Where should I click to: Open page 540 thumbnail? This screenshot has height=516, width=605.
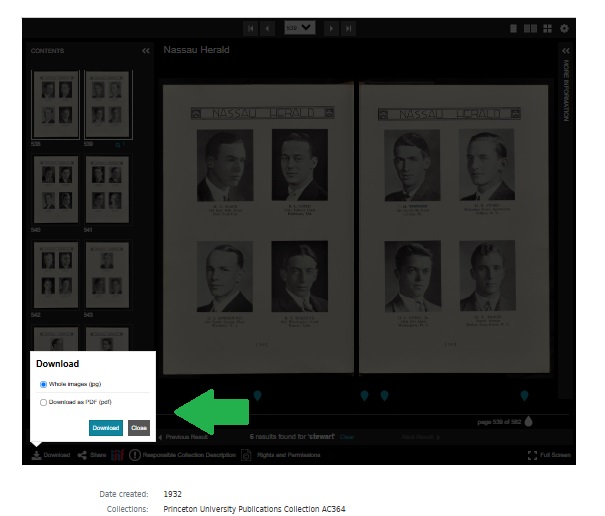pyautogui.click(x=56, y=189)
